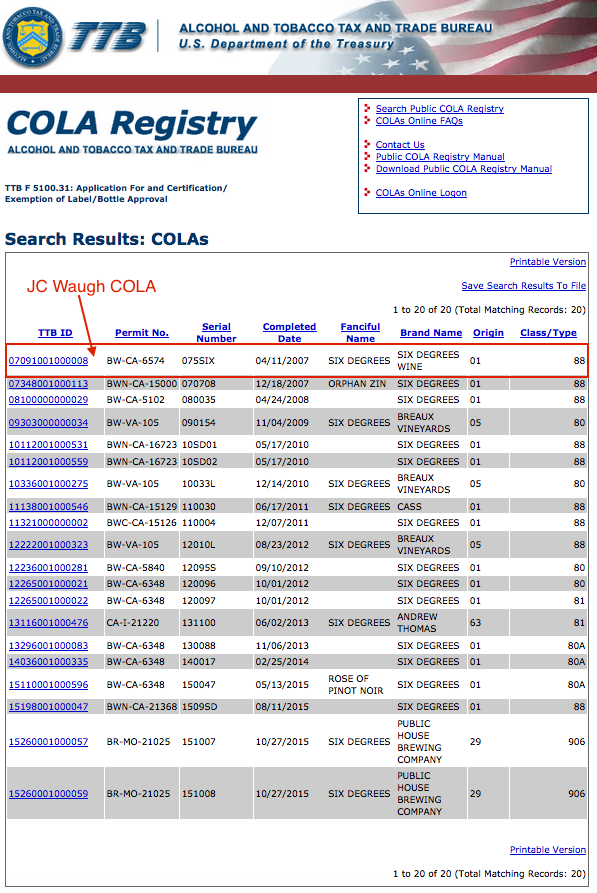Select serial number 075SIX cell
The image size is (597, 893).
click(x=198, y=361)
